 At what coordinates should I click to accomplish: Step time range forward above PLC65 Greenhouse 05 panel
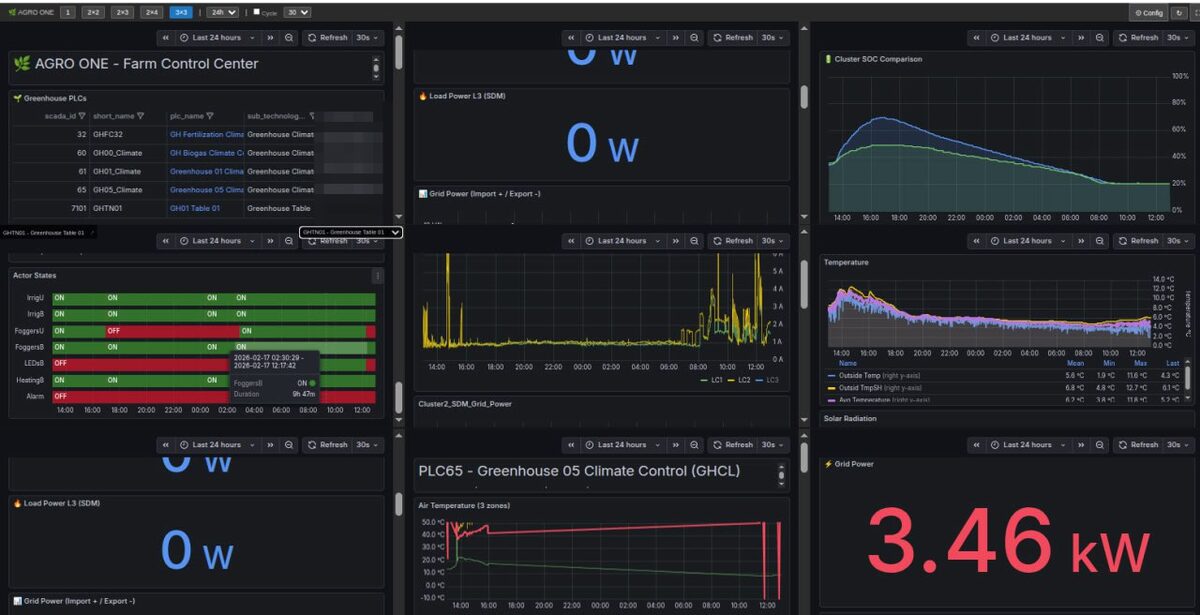coord(674,445)
